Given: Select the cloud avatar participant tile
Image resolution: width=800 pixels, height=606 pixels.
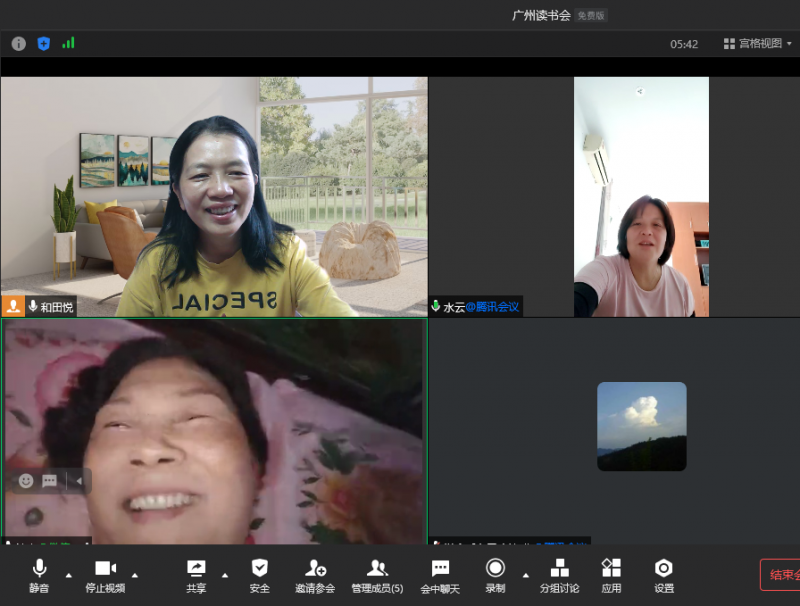Looking at the screenshot, I should coord(641,426).
